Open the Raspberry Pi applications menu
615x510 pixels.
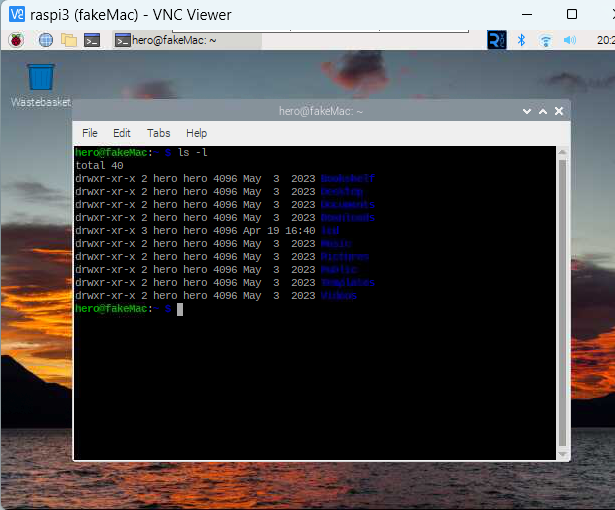click(x=15, y=40)
